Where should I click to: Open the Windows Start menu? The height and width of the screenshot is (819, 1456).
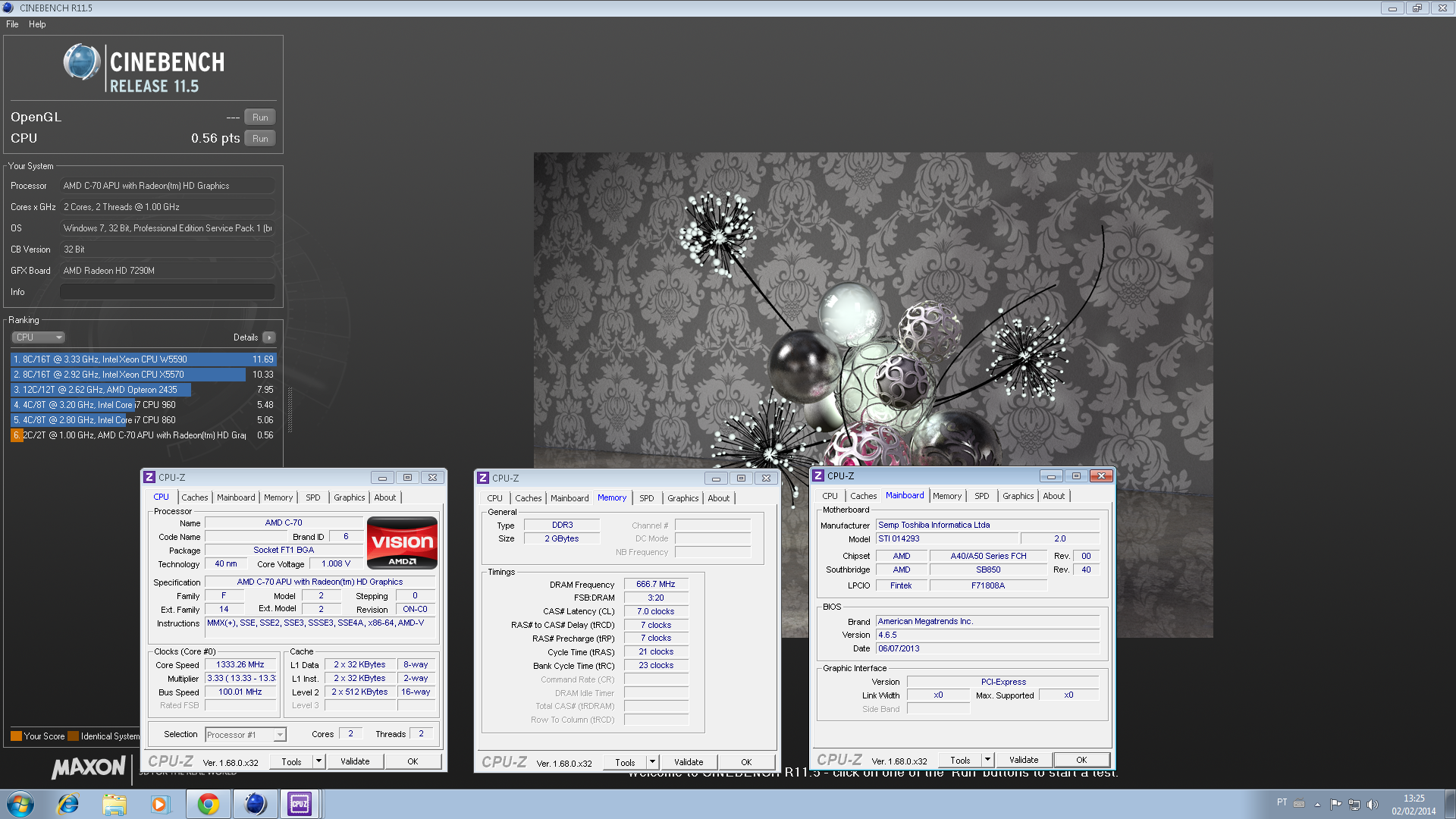[x=20, y=804]
